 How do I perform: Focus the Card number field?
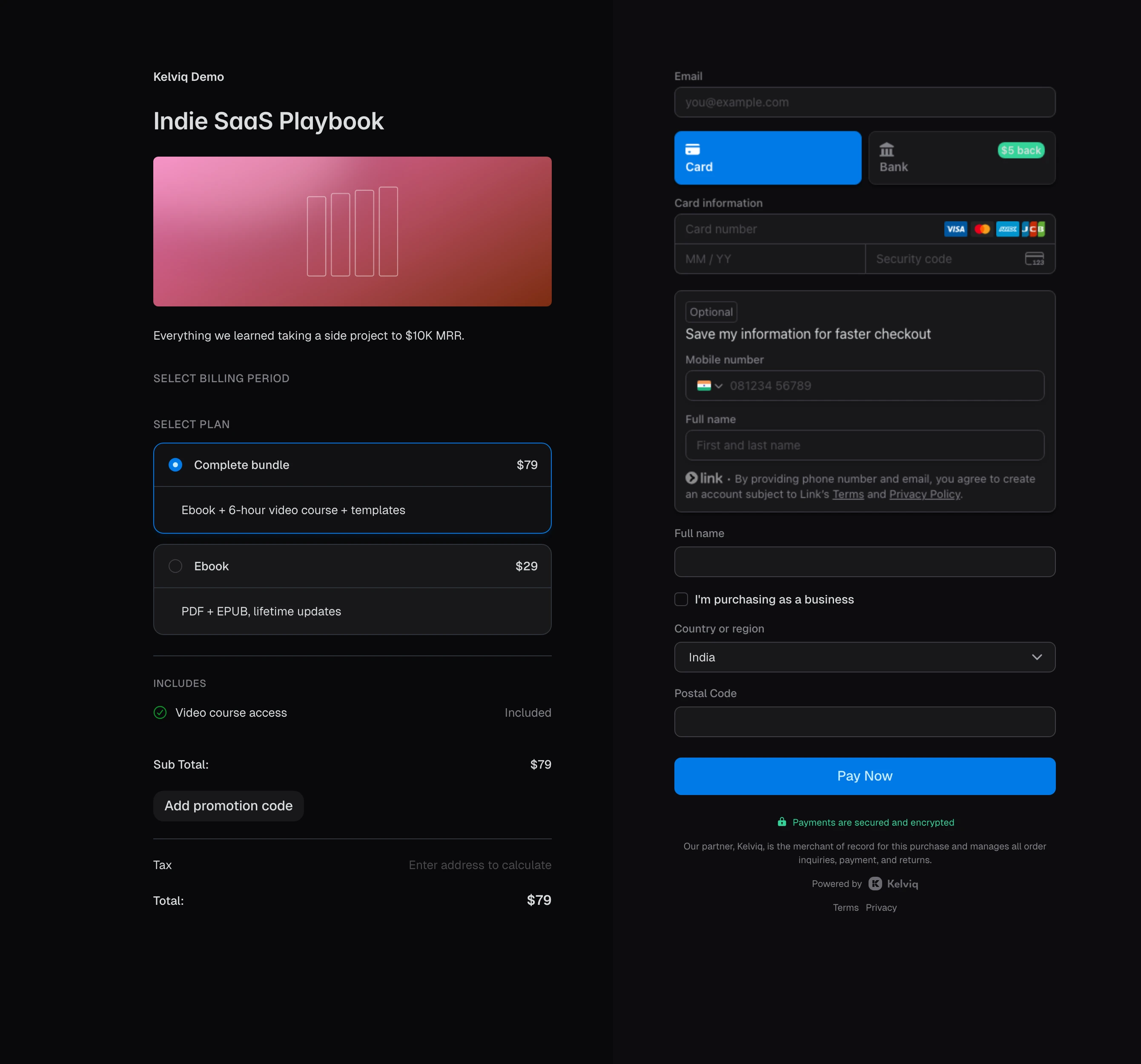pyautogui.click(x=864, y=229)
